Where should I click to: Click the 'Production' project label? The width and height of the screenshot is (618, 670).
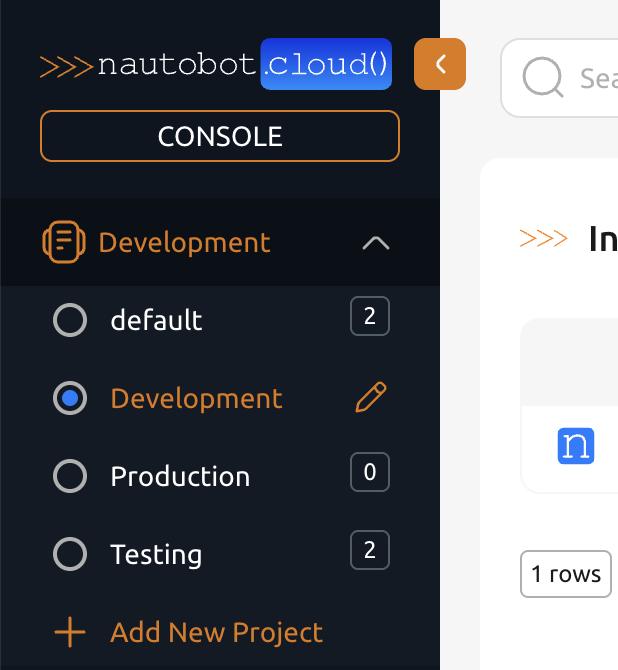(x=180, y=476)
